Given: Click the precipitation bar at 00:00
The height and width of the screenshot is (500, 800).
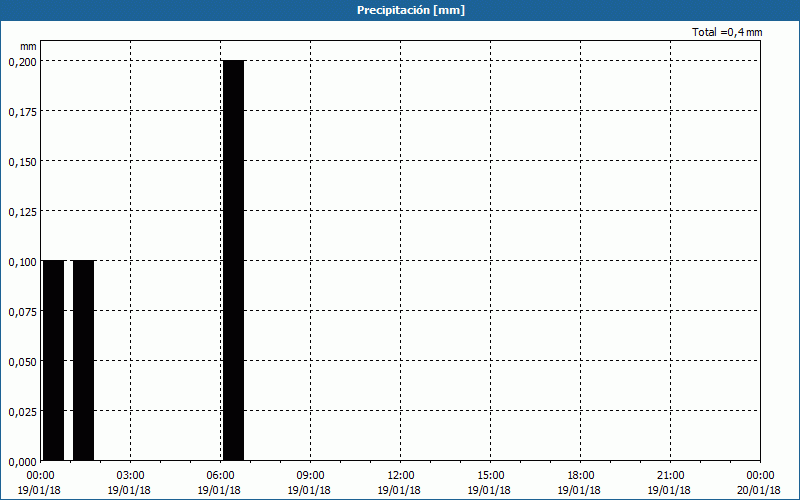Looking at the screenshot, I should [54, 360].
